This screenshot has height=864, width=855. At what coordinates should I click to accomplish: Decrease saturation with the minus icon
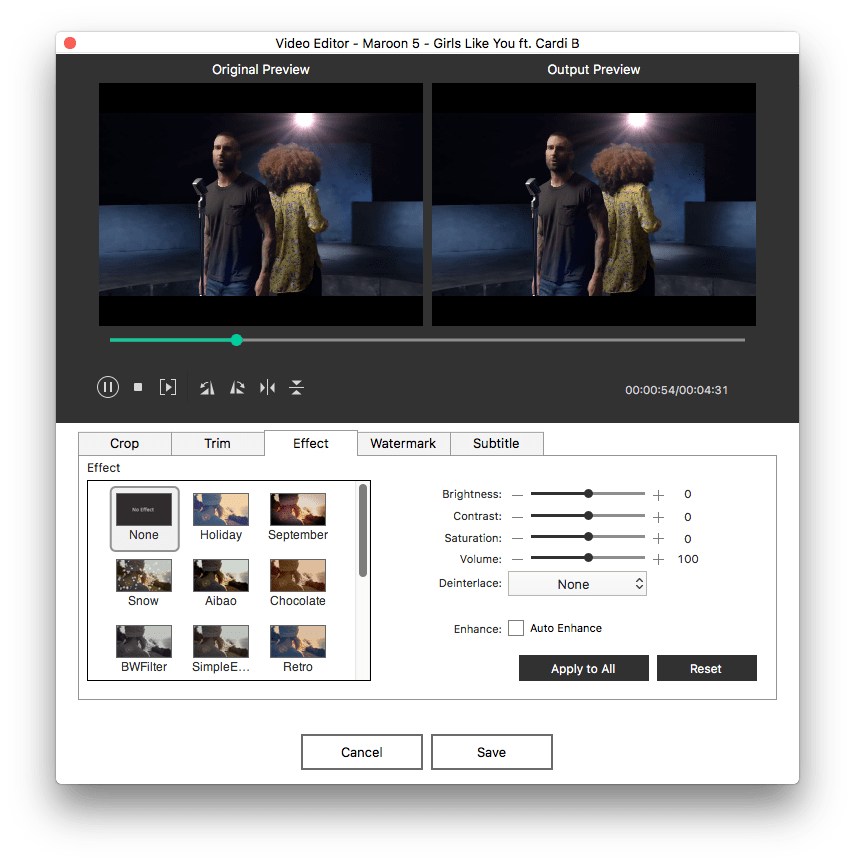(x=517, y=538)
